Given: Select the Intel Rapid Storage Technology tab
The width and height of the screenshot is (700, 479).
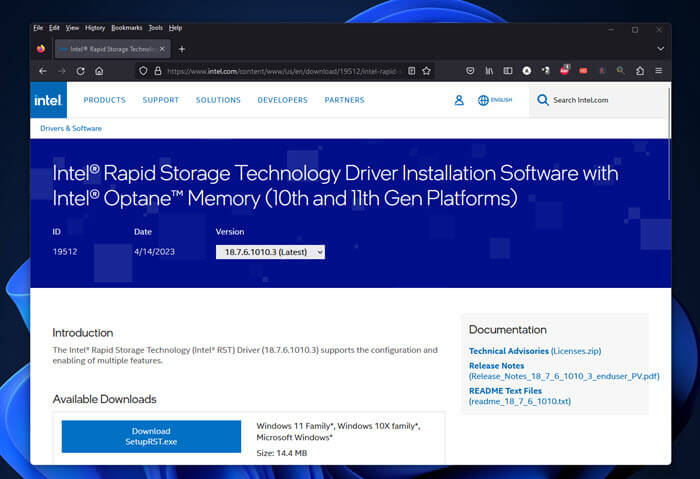Looking at the screenshot, I should click(x=112, y=49).
